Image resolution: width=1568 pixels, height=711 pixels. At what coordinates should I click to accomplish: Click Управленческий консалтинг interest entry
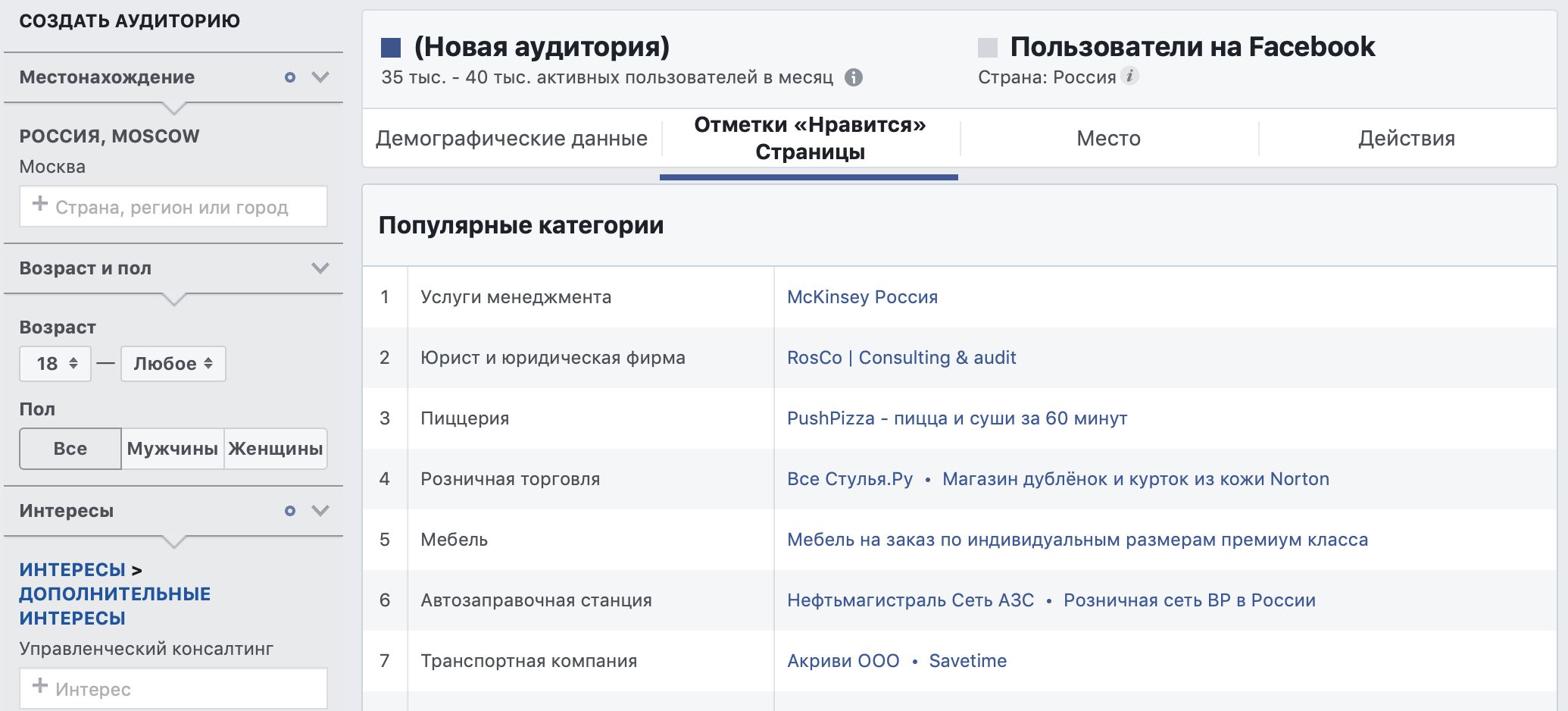pos(146,649)
